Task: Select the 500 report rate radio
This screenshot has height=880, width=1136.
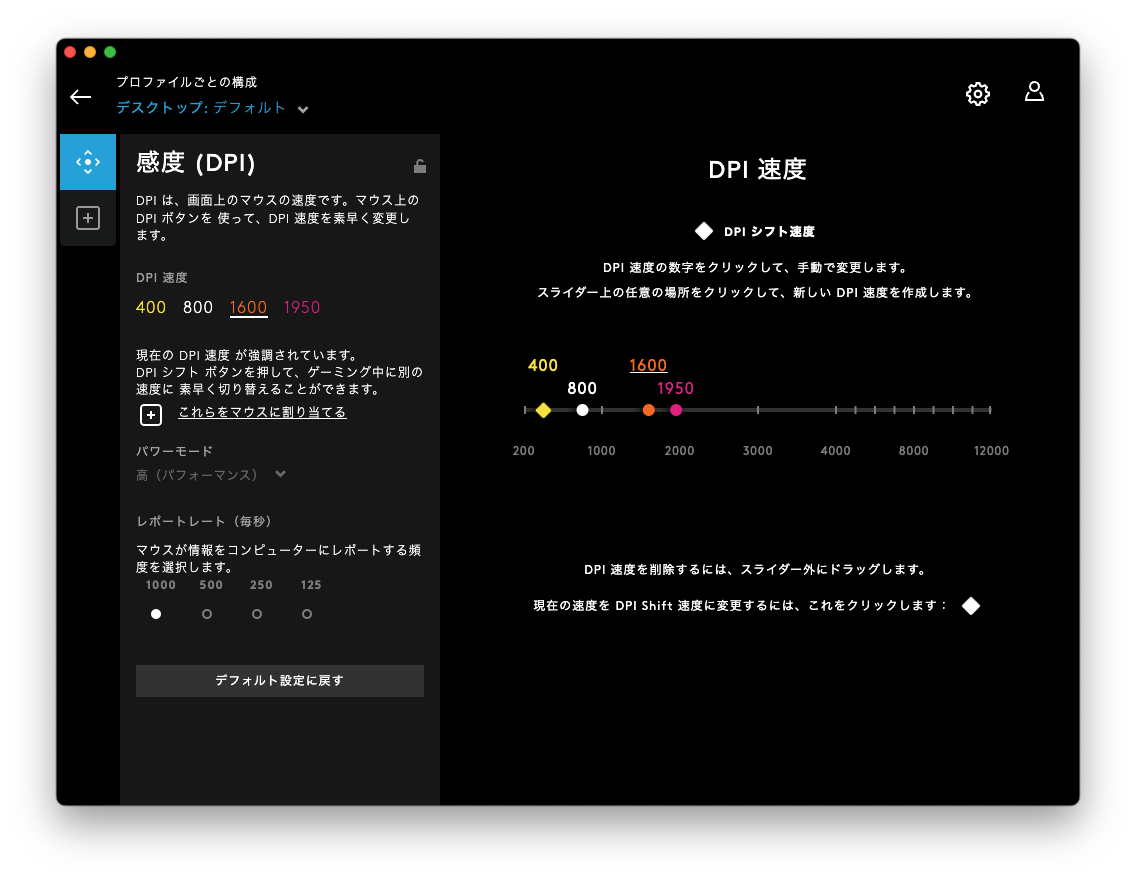Action: [206, 613]
